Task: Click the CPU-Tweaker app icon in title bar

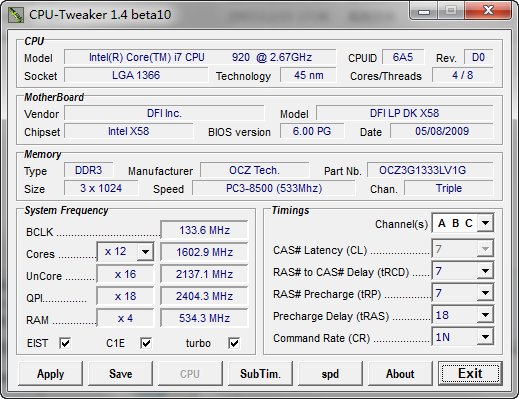Action: pos(16,15)
